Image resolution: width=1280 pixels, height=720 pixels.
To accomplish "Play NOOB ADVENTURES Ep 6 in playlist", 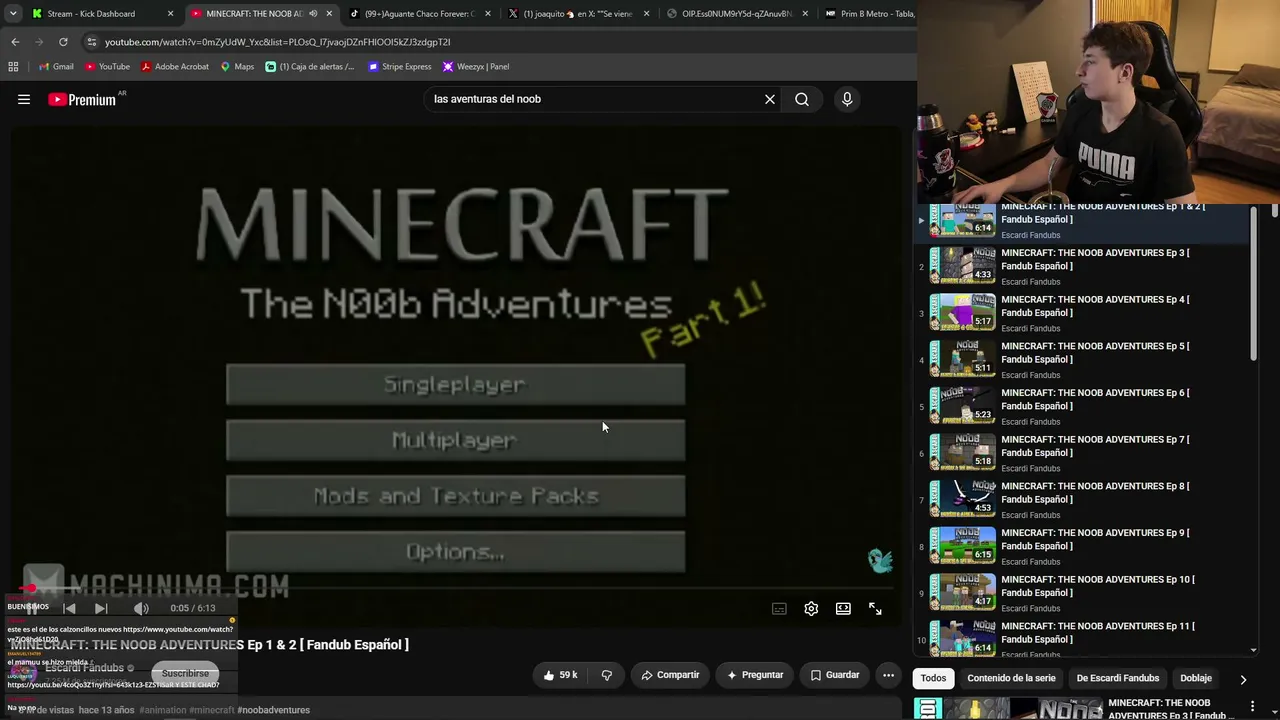I will coord(1082,406).
